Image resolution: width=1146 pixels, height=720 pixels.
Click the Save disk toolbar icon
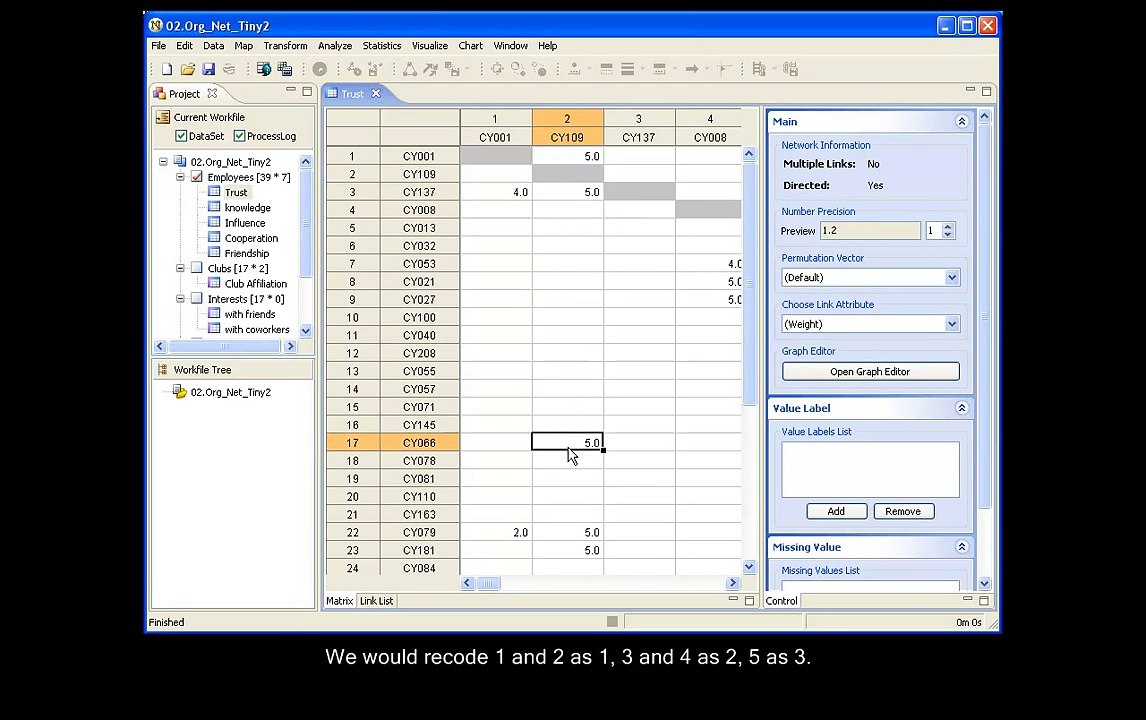pos(208,69)
